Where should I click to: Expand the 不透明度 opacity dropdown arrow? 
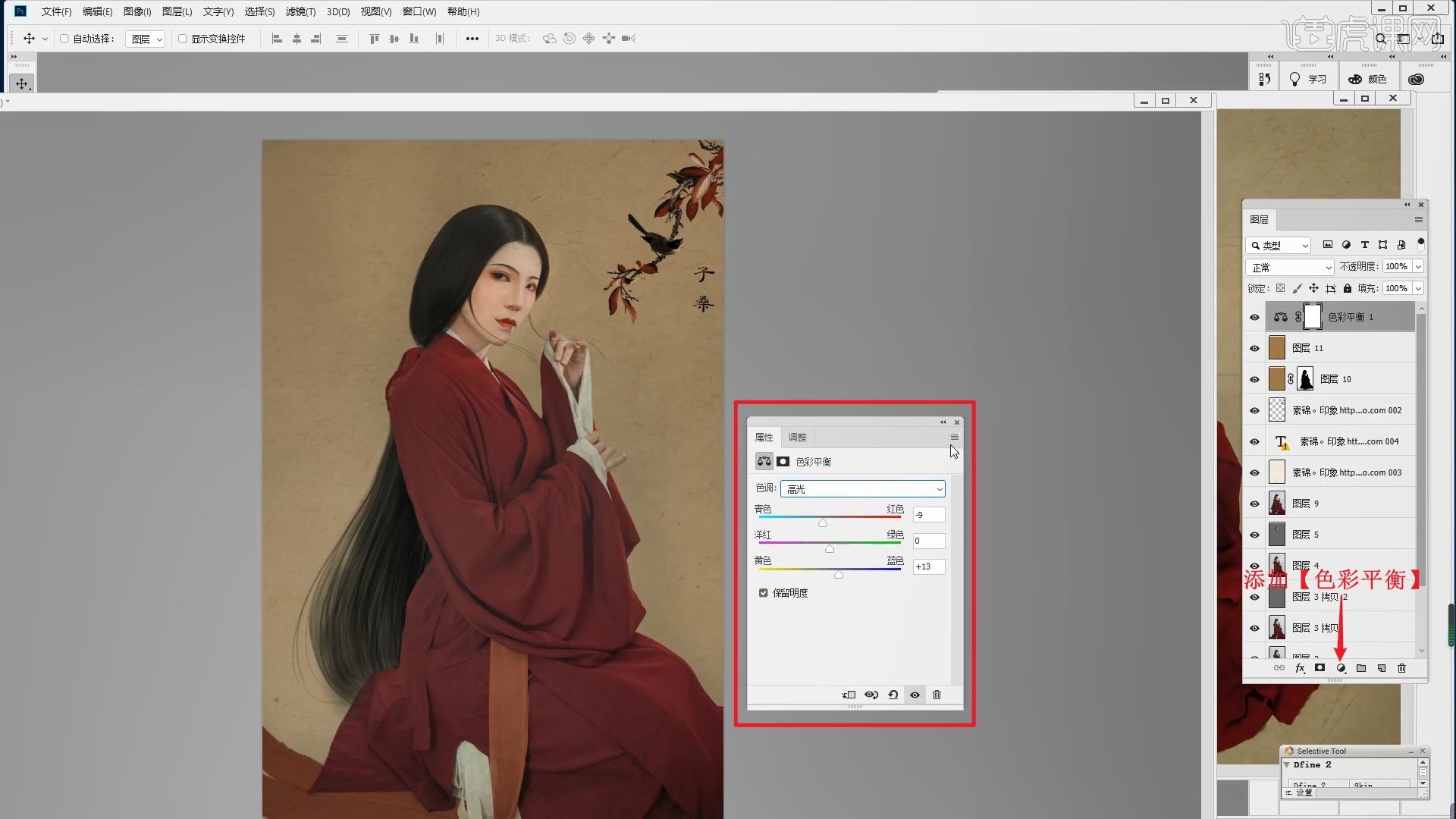(x=1418, y=267)
